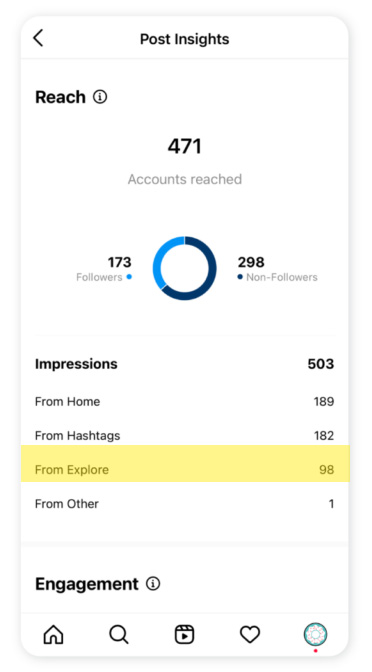The image size is (372, 672).
Task: Click the Post Insights title
Action: (x=185, y=39)
